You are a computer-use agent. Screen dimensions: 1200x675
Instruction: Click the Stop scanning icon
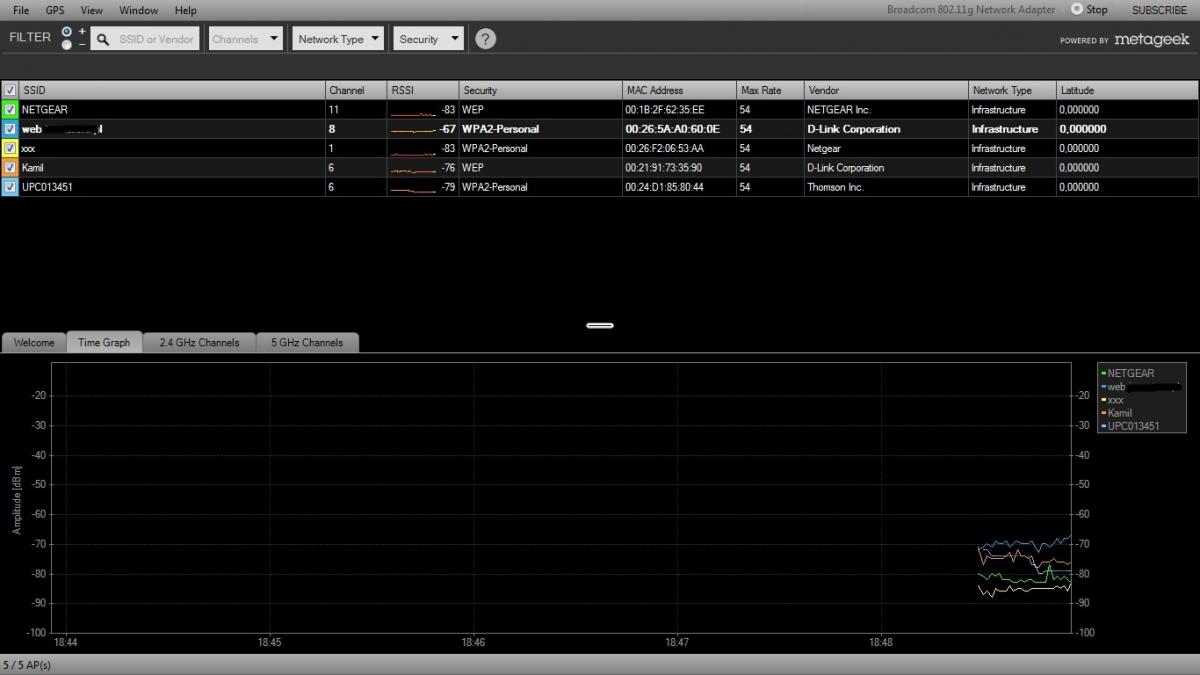(1076, 9)
